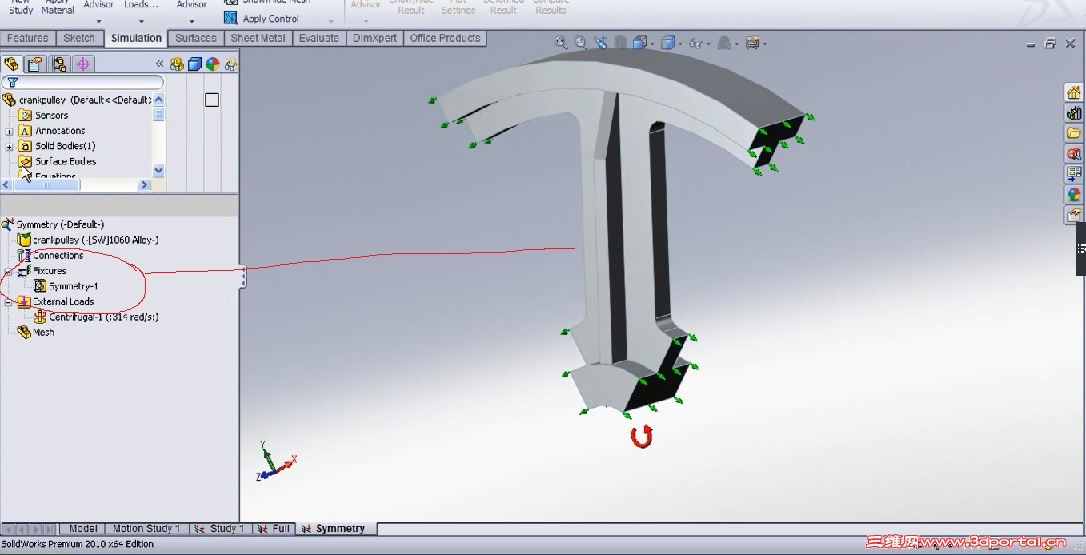Open the FeatureManager design tree tab

pyautogui.click(x=12, y=64)
